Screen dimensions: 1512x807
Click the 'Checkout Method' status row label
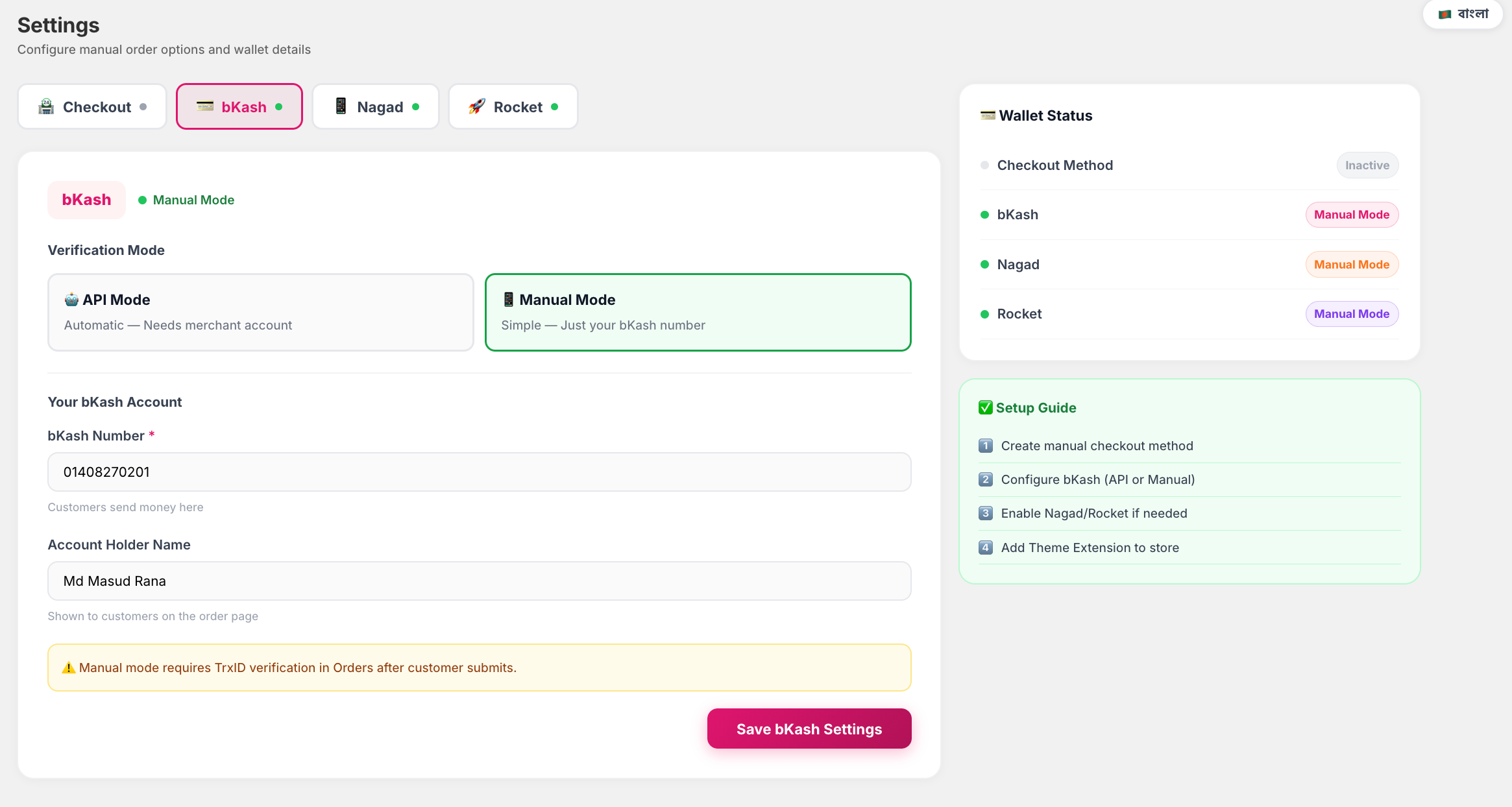coord(1055,165)
